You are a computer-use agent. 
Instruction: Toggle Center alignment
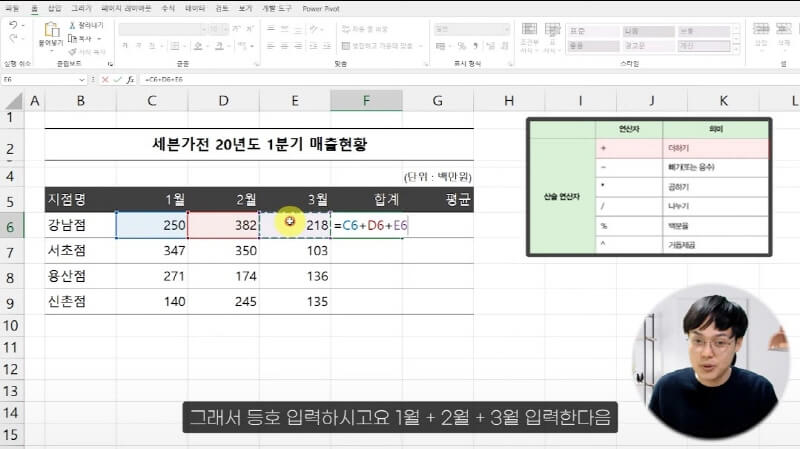pos(284,46)
